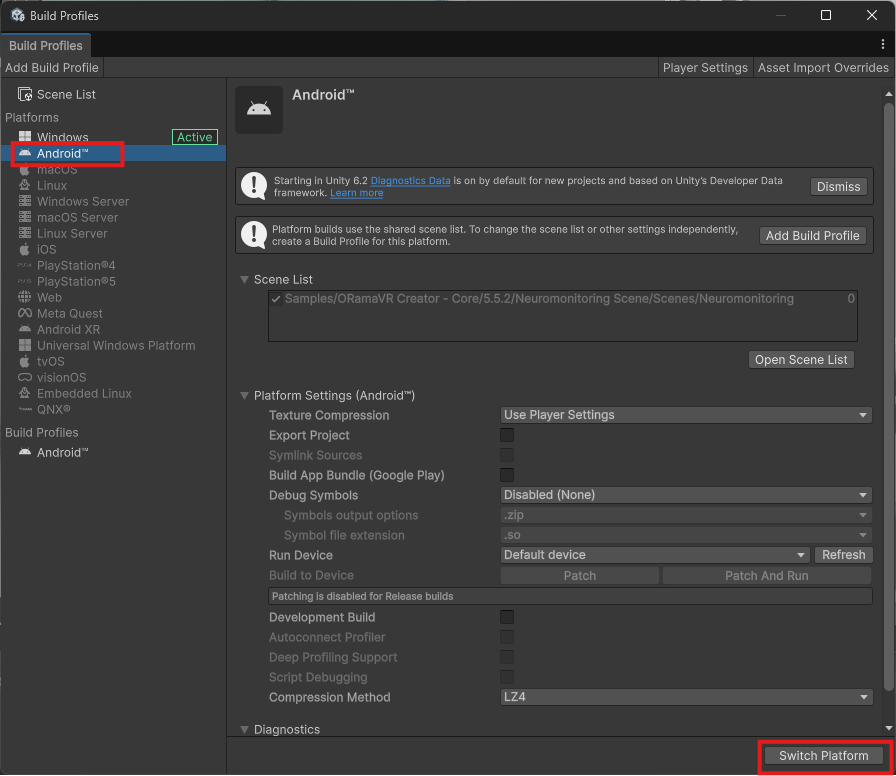Click the scrollbar up arrow
This screenshot has height=776, width=896.
click(x=889, y=94)
